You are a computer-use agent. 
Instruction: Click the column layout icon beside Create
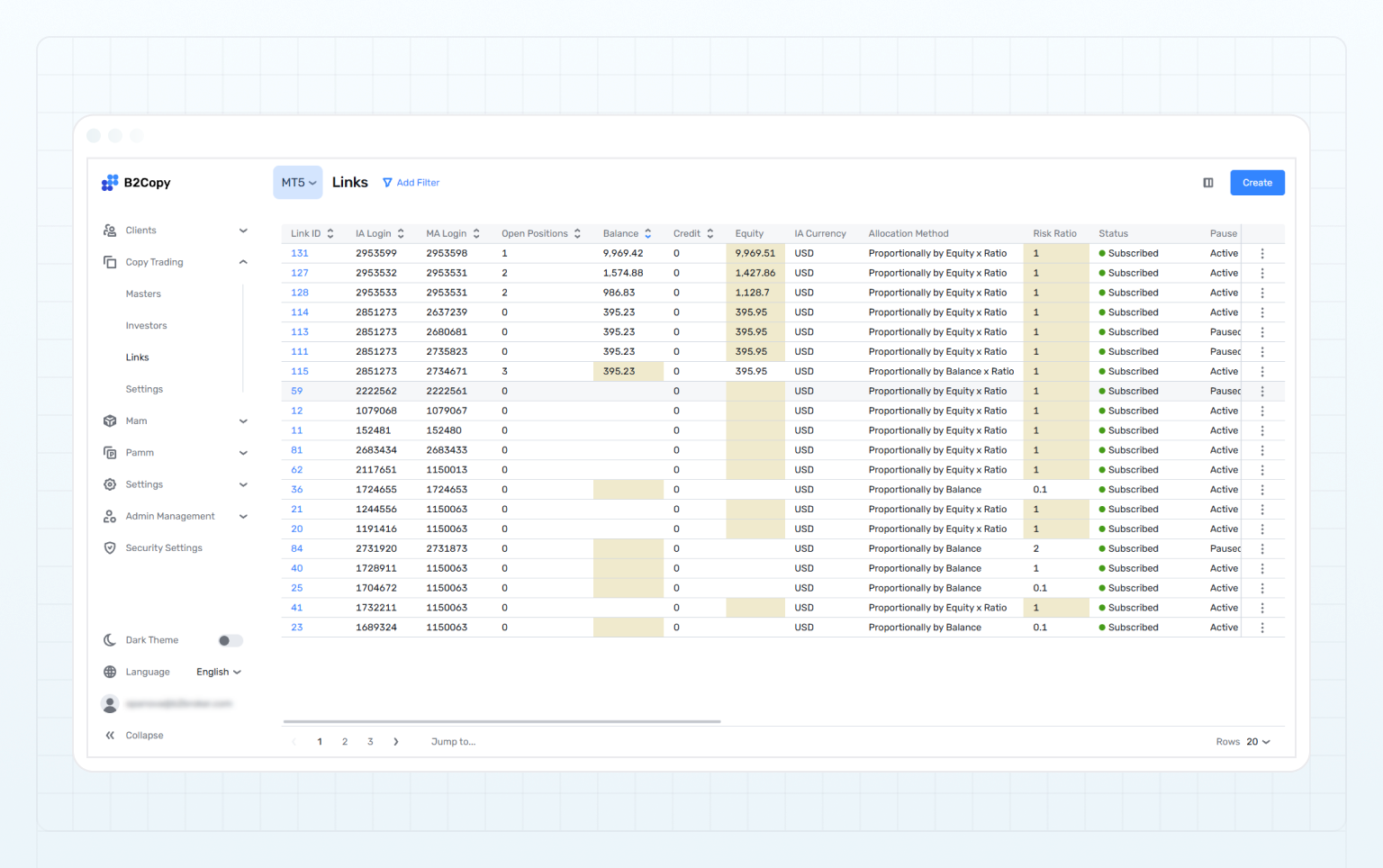click(x=1208, y=183)
